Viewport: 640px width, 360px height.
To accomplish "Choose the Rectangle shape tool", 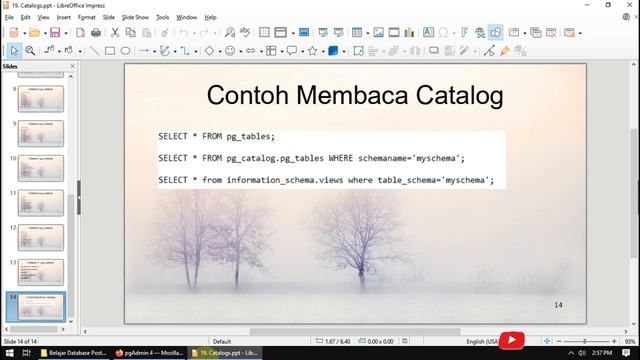I will 110,51.
